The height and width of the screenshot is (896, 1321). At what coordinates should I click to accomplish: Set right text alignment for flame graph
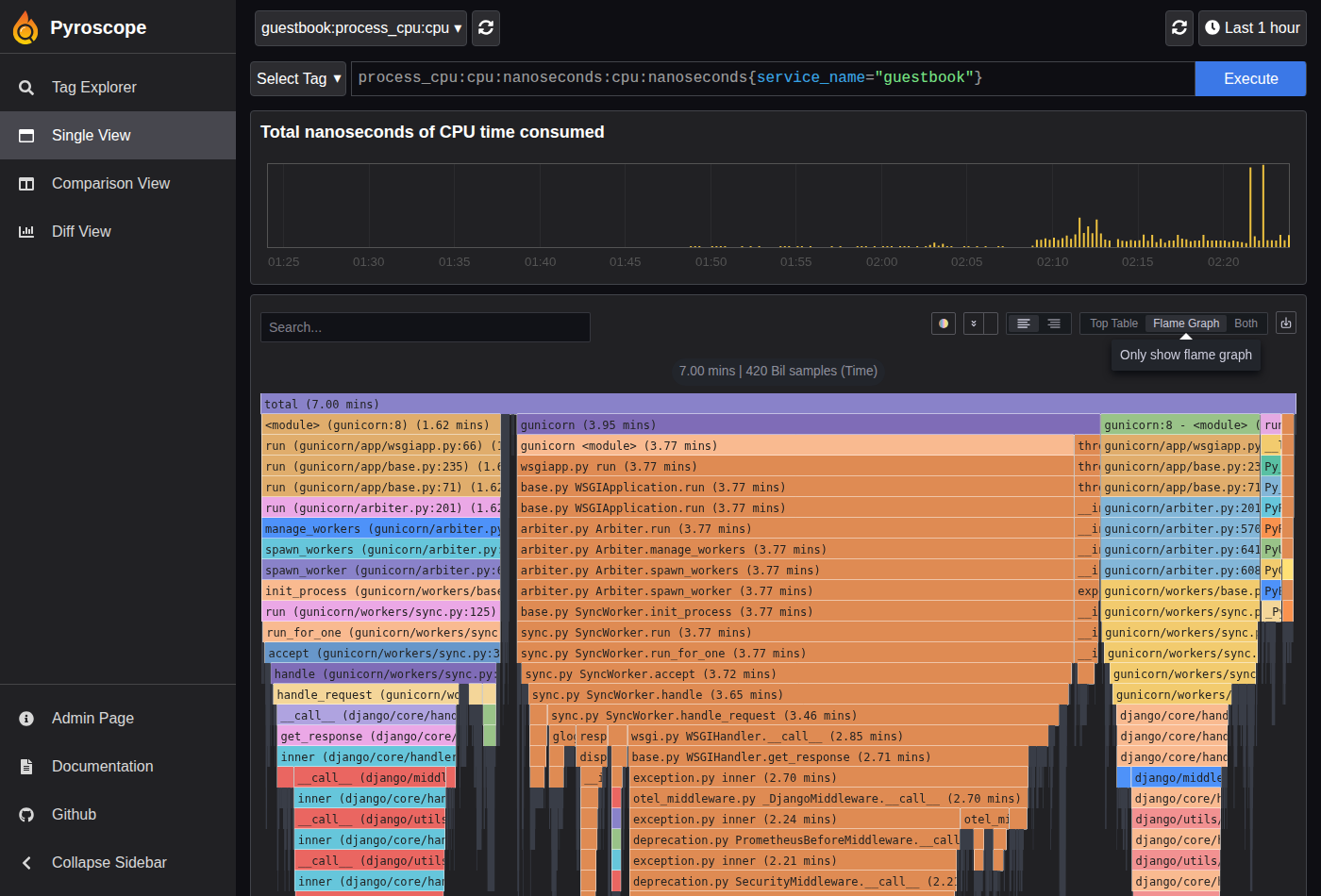[x=1054, y=324]
